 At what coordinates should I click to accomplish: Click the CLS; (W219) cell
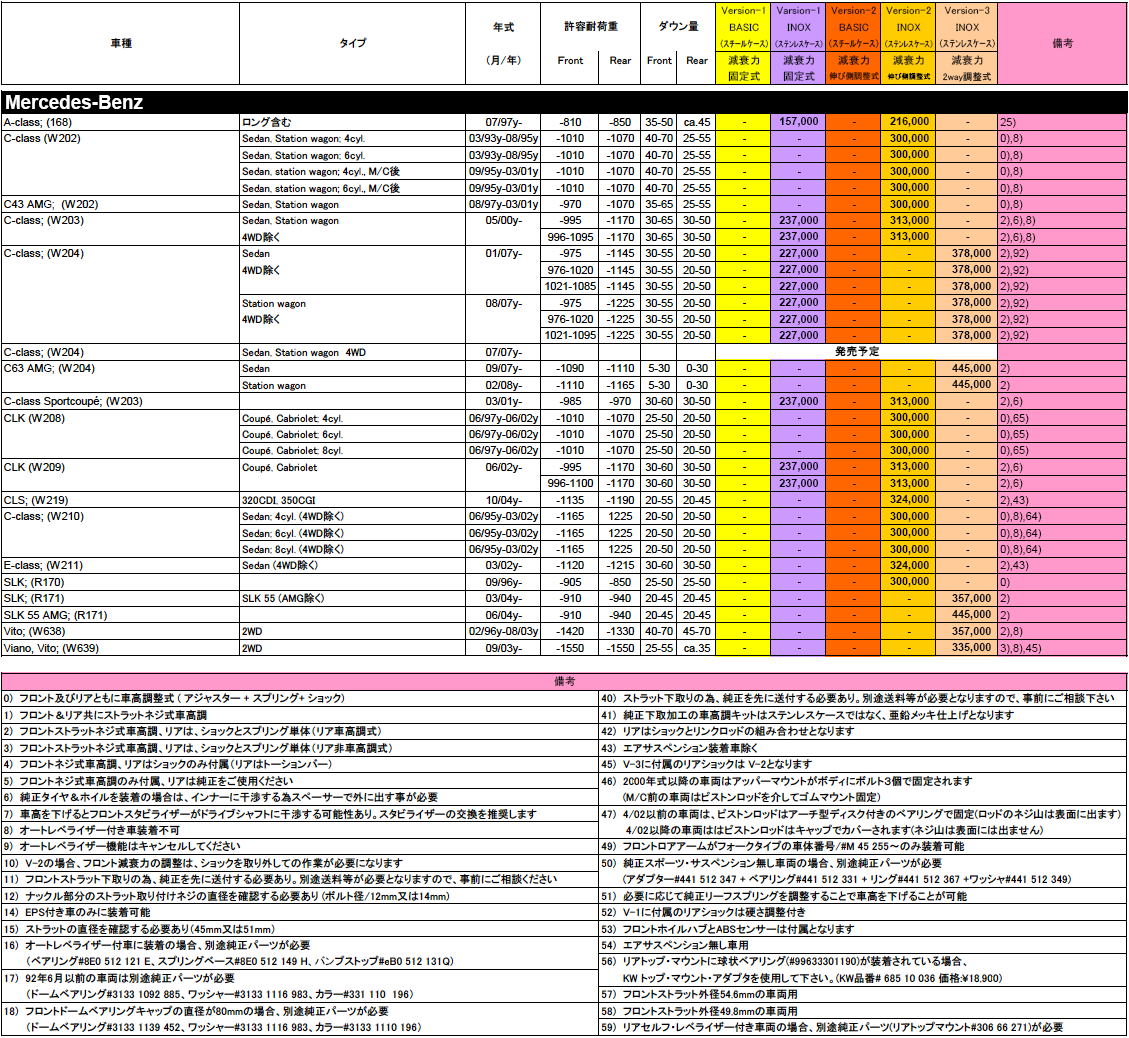click(120, 500)
